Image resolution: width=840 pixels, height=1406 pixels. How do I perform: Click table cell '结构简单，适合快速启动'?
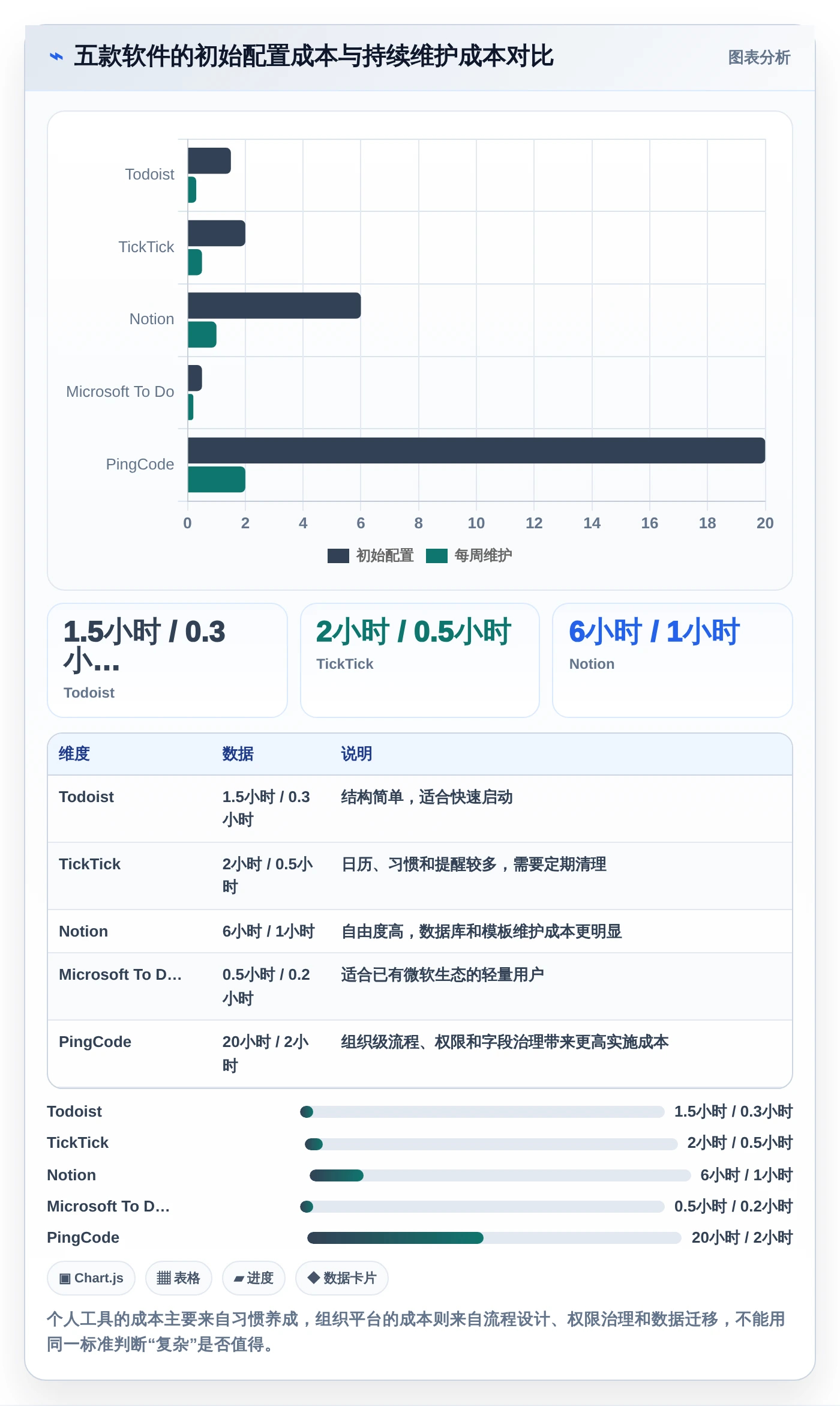click(x=427, y=797)
